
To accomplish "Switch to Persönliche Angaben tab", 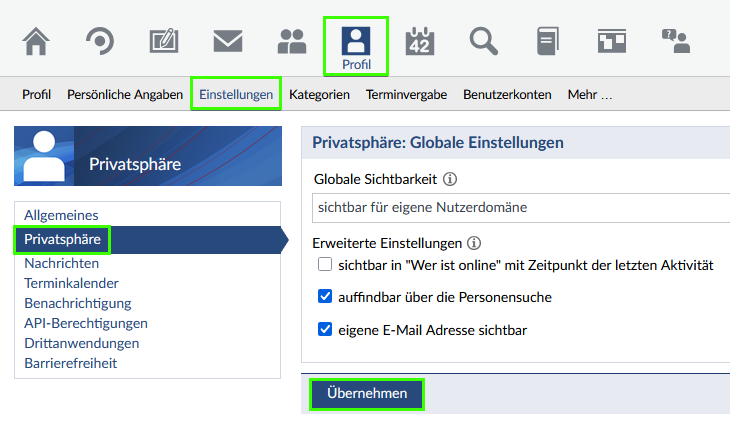I will [x=125, y=95].
